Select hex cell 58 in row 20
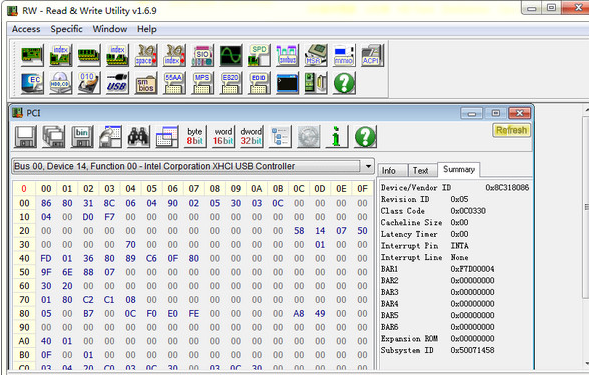Viewport: 589px width, 375px height. point(299,231)
